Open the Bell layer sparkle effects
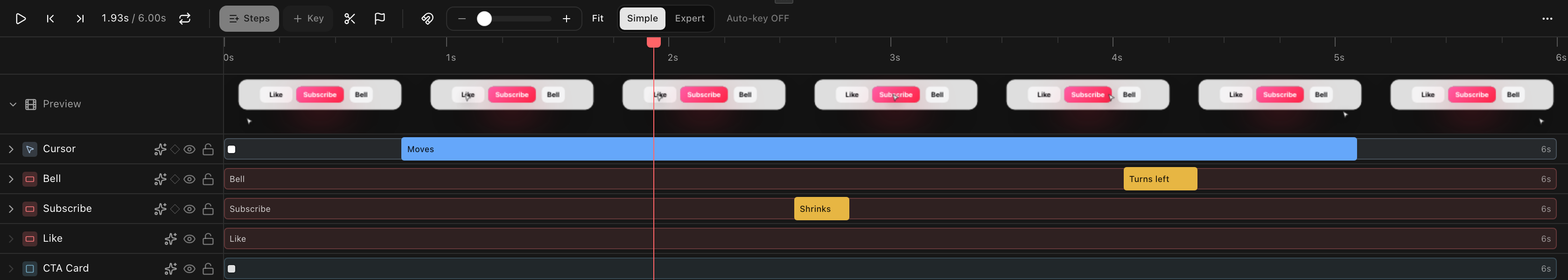Image resolution: width=1568 pixels, height=280 pixels. [160, 179]
